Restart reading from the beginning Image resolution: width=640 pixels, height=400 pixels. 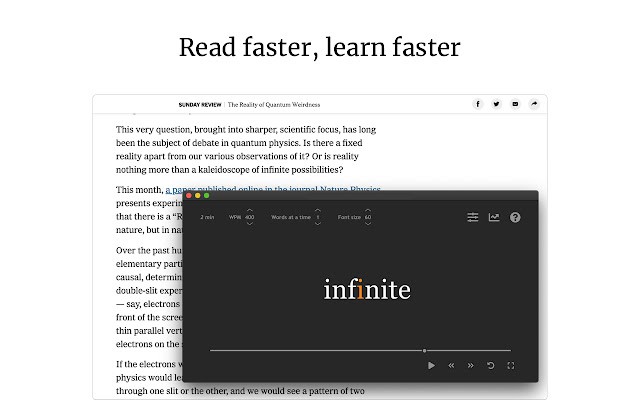(x=491, y=366)
